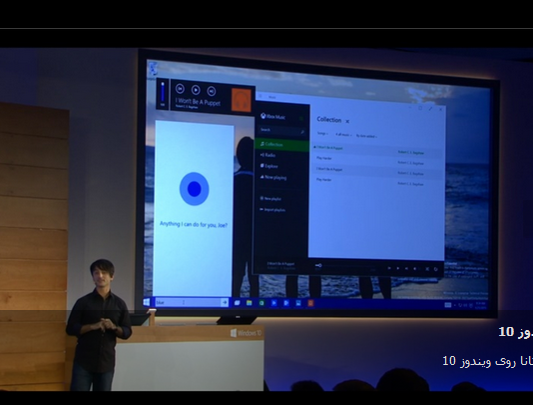Click the arrow submit button in the Cortana search box

pos(224,302)
